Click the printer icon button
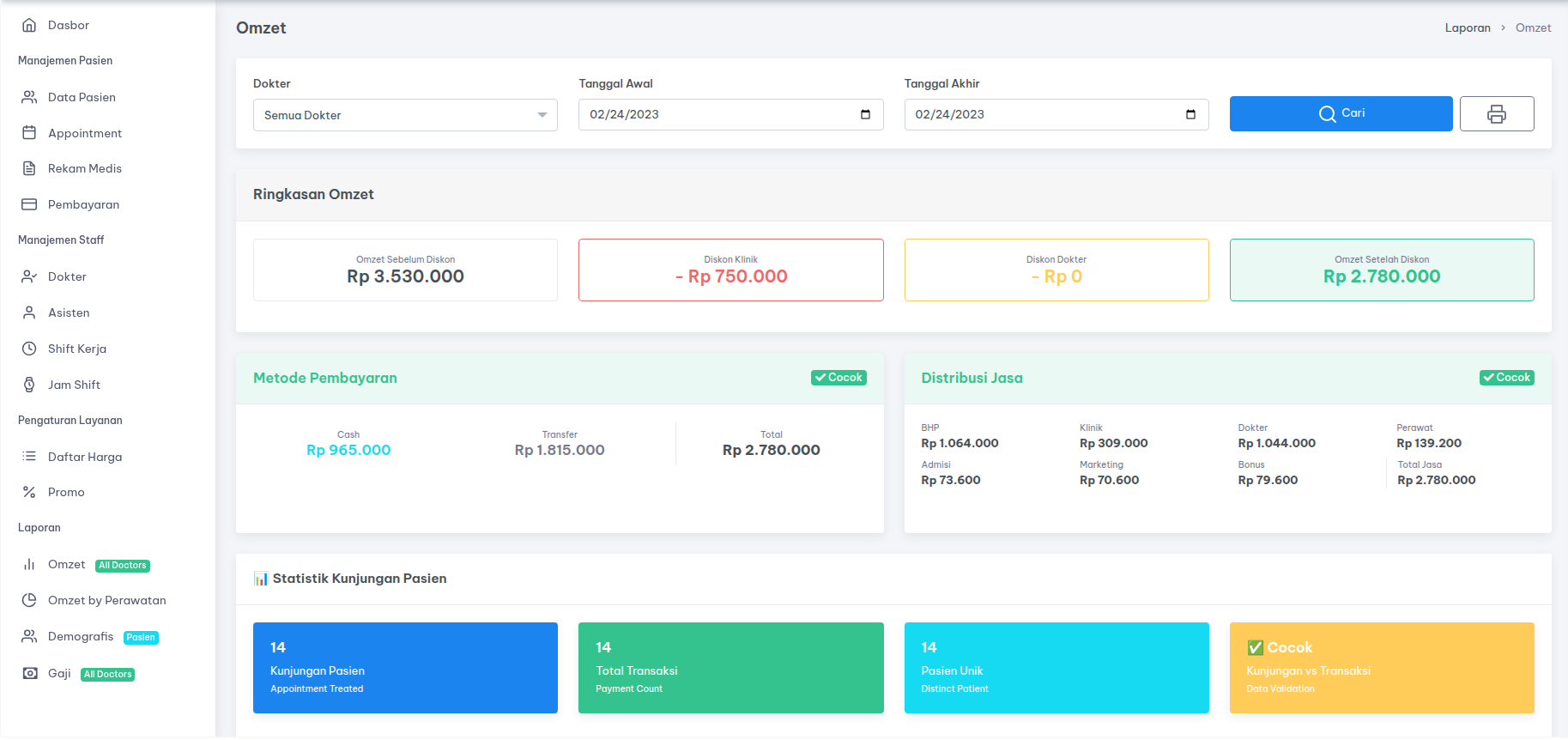 point(1496,114)
